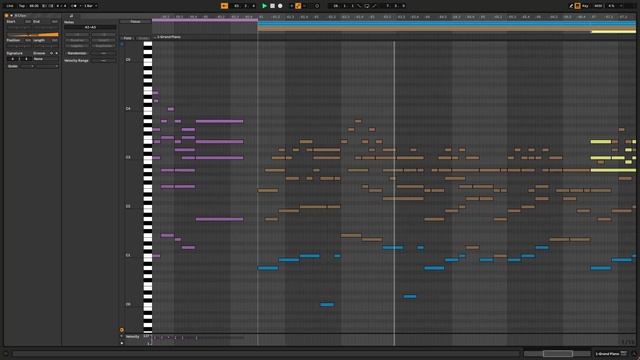The width and height of the screenshot is (640, 360).
Task: Toggle the Scale switch in clip panel
Action: pos(13,66)
